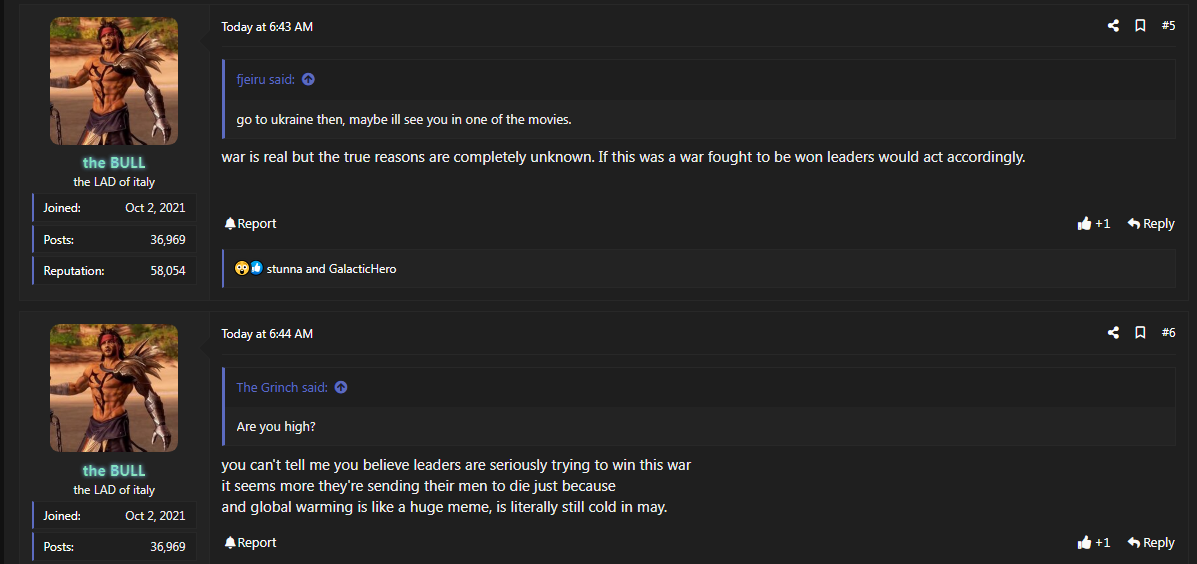Open the BULL's avatar in post #6
This screenshot has height=564, width=1197.
tap(114, 388)
